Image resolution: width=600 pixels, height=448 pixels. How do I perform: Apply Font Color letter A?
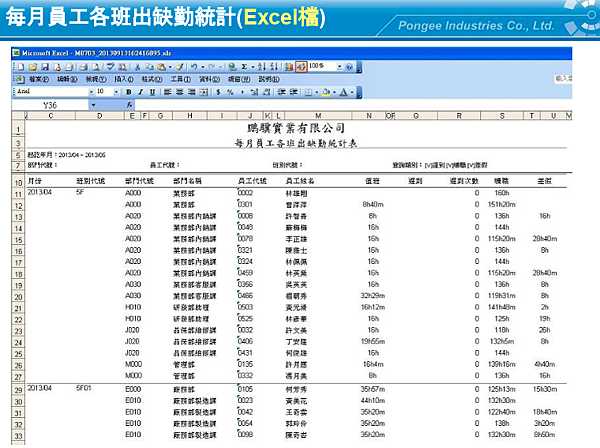pyautogui.click(x=344, y=92)
